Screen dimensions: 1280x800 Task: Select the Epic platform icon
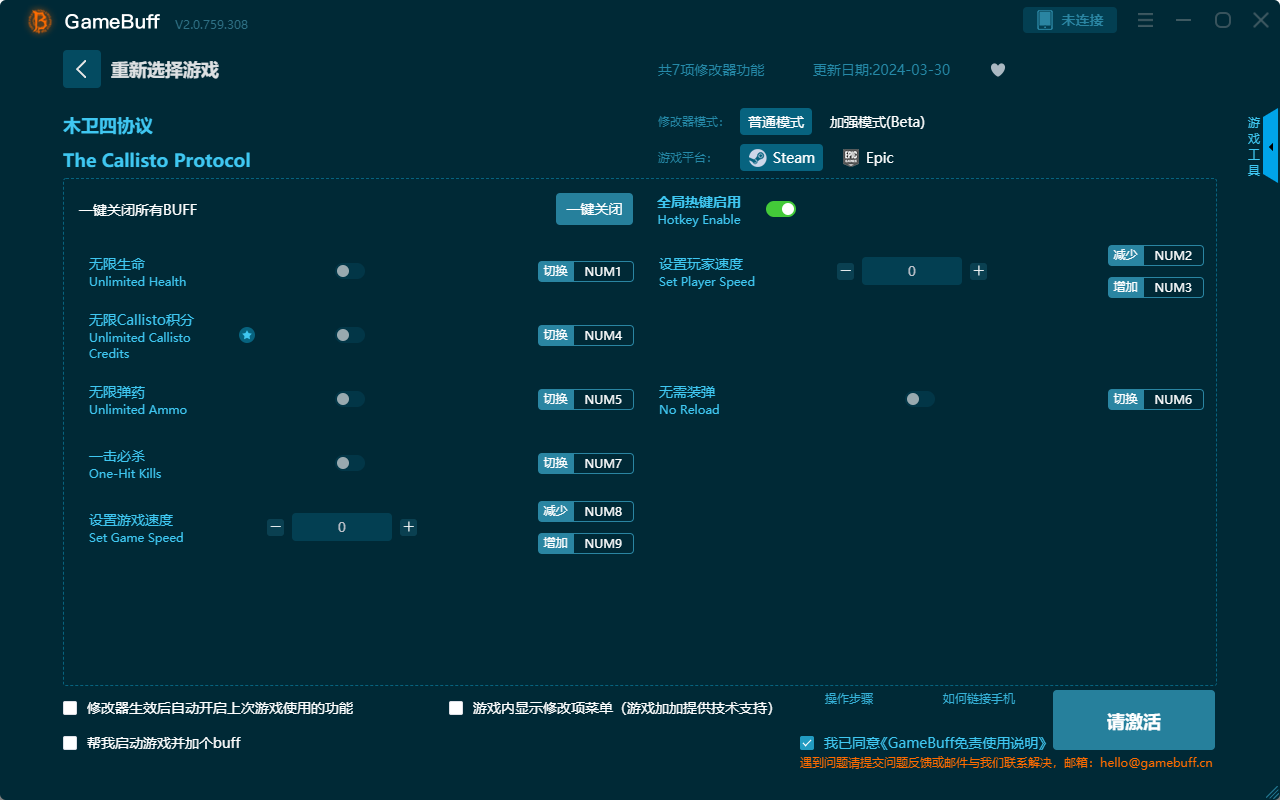point(851,158)
